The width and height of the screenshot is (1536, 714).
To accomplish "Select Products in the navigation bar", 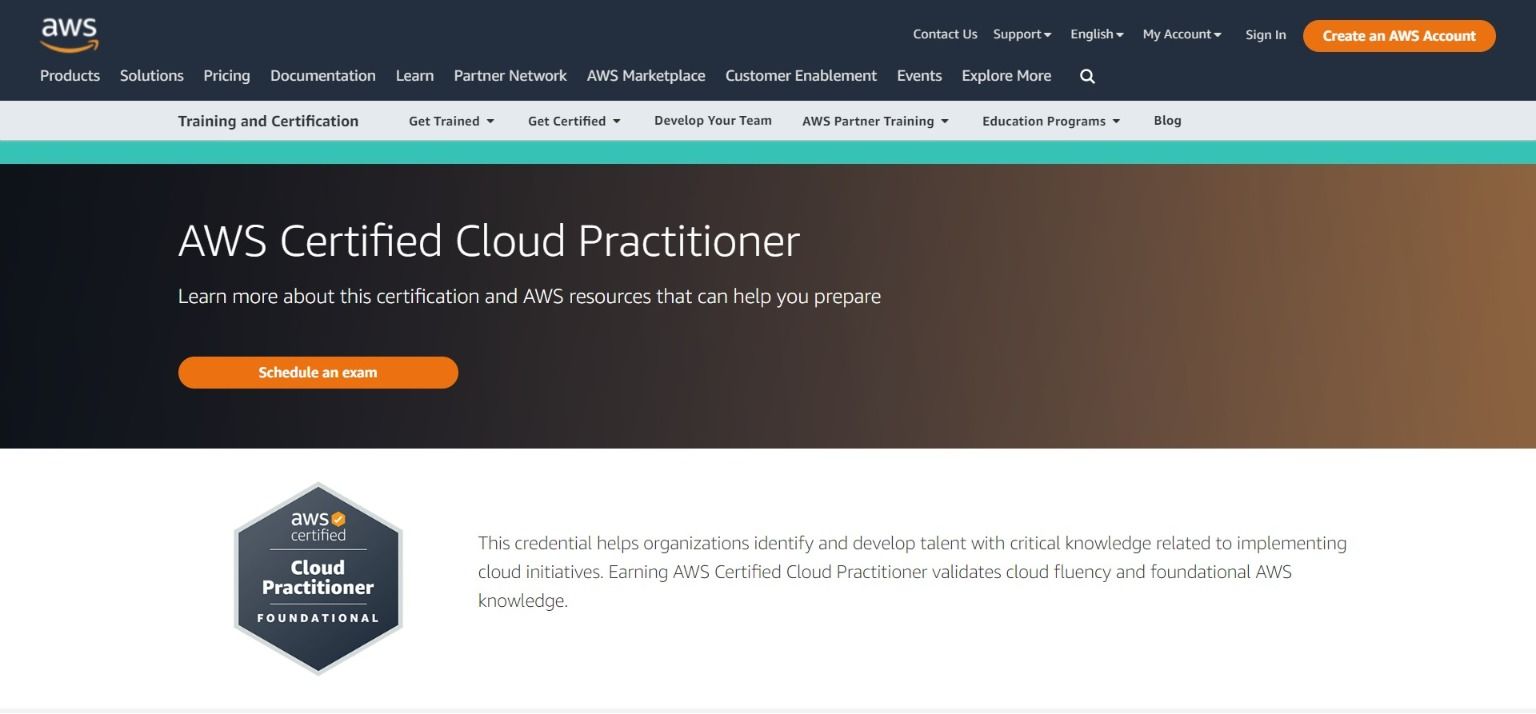I will 69,75.
